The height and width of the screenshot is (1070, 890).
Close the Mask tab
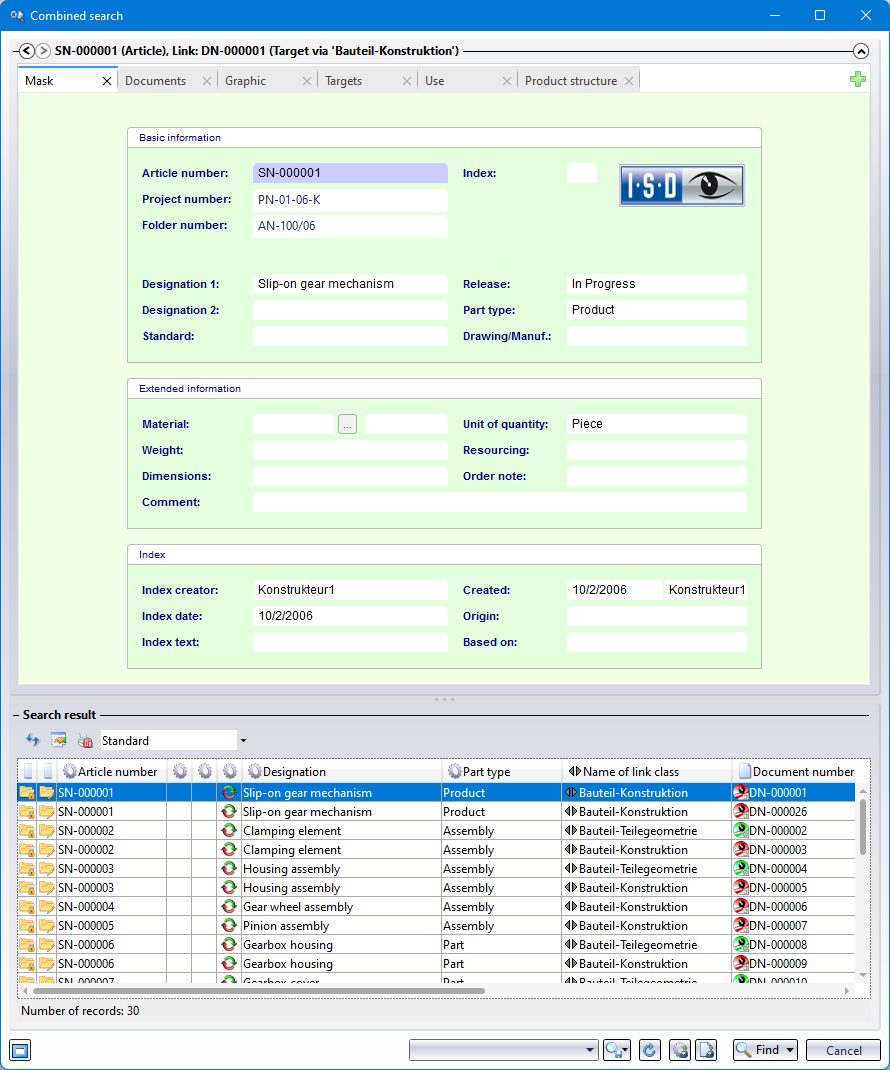[106, 81]
